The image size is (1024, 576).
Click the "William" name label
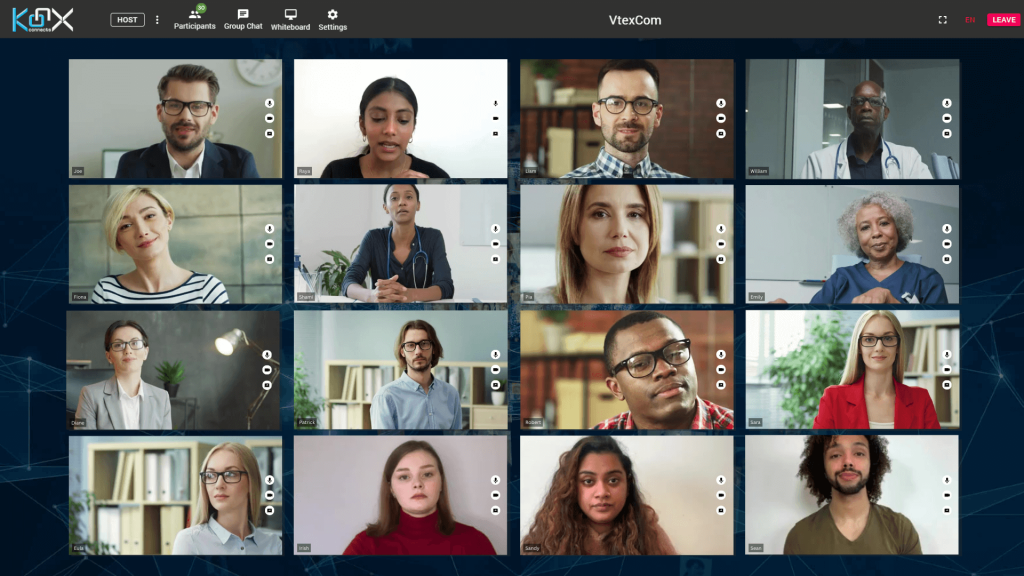tap(758, 171)
